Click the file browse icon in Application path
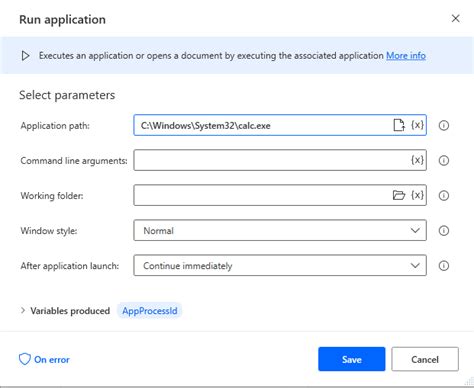 (399, 125)
